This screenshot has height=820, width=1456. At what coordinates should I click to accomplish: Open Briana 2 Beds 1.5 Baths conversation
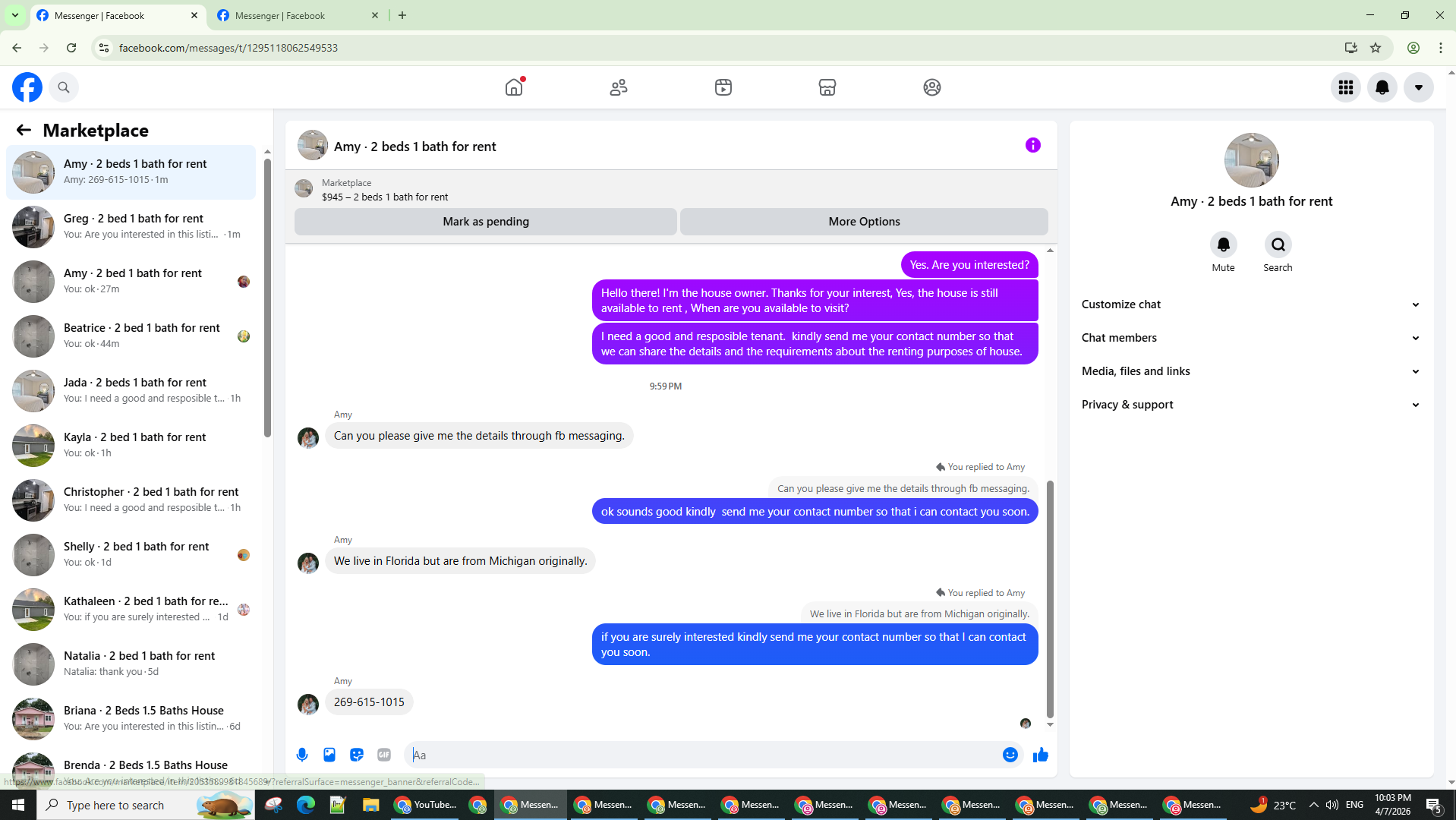pyautogui.click(x=131, y=719)
